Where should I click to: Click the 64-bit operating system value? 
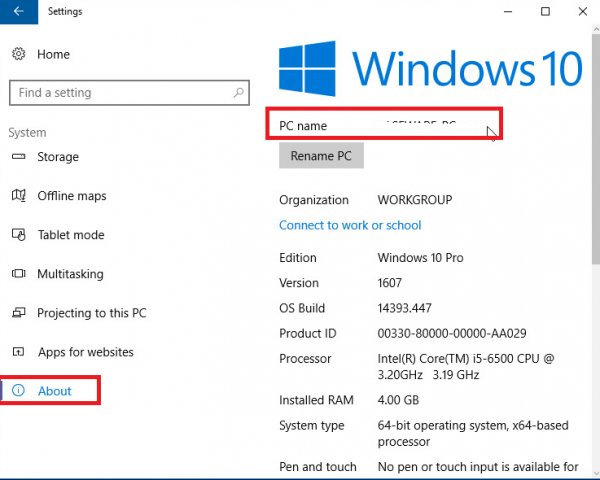(x=473, y=433)
